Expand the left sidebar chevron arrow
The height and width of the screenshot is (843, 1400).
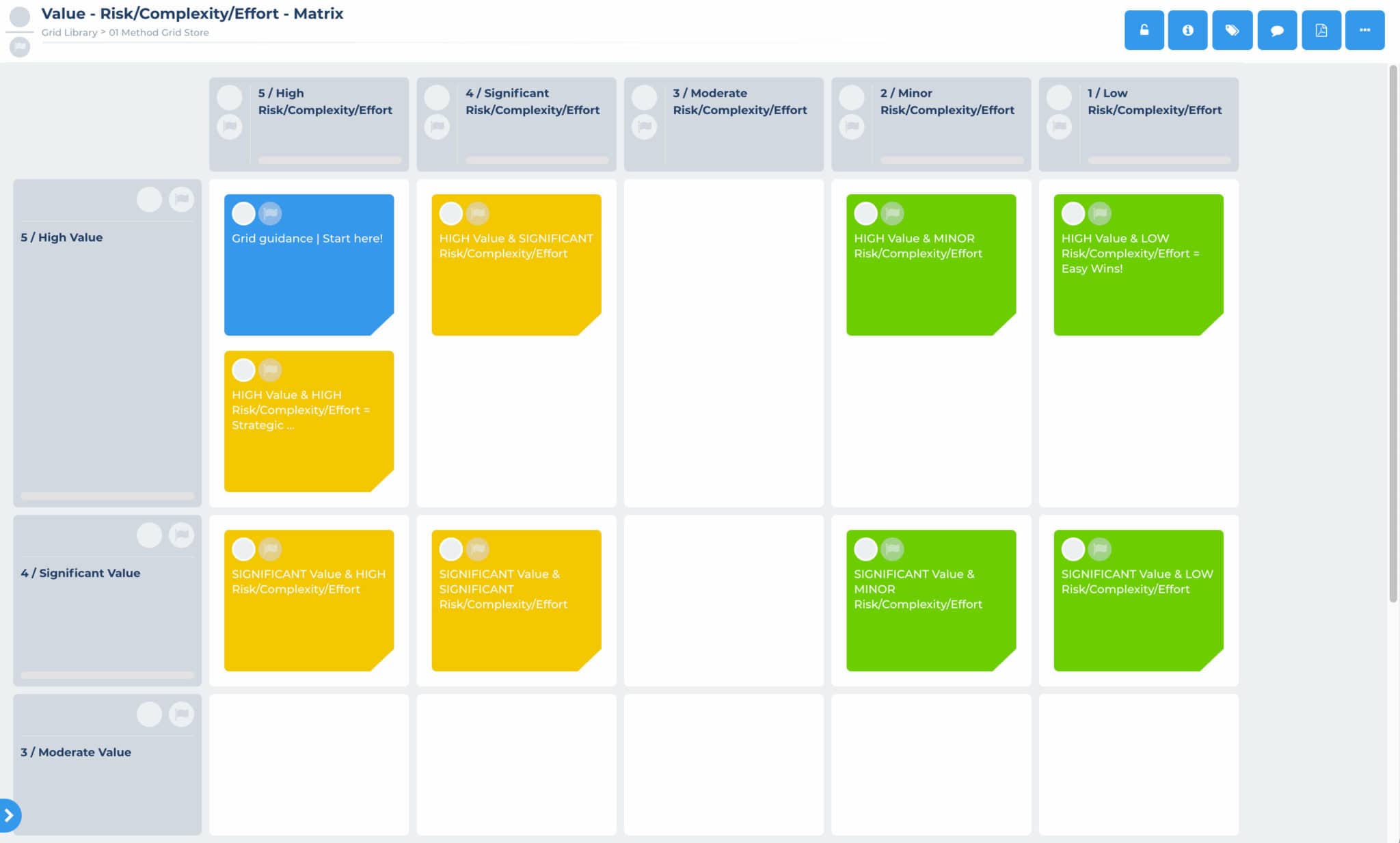(9, 815)
